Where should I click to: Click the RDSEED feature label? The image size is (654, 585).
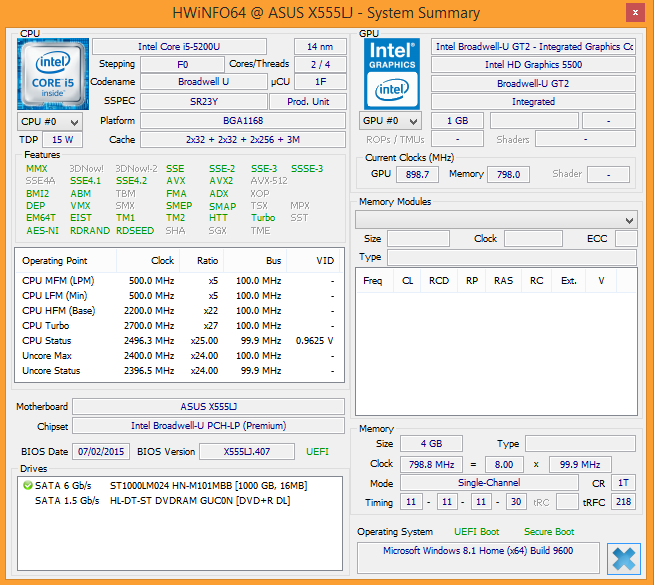pos(135,231)
